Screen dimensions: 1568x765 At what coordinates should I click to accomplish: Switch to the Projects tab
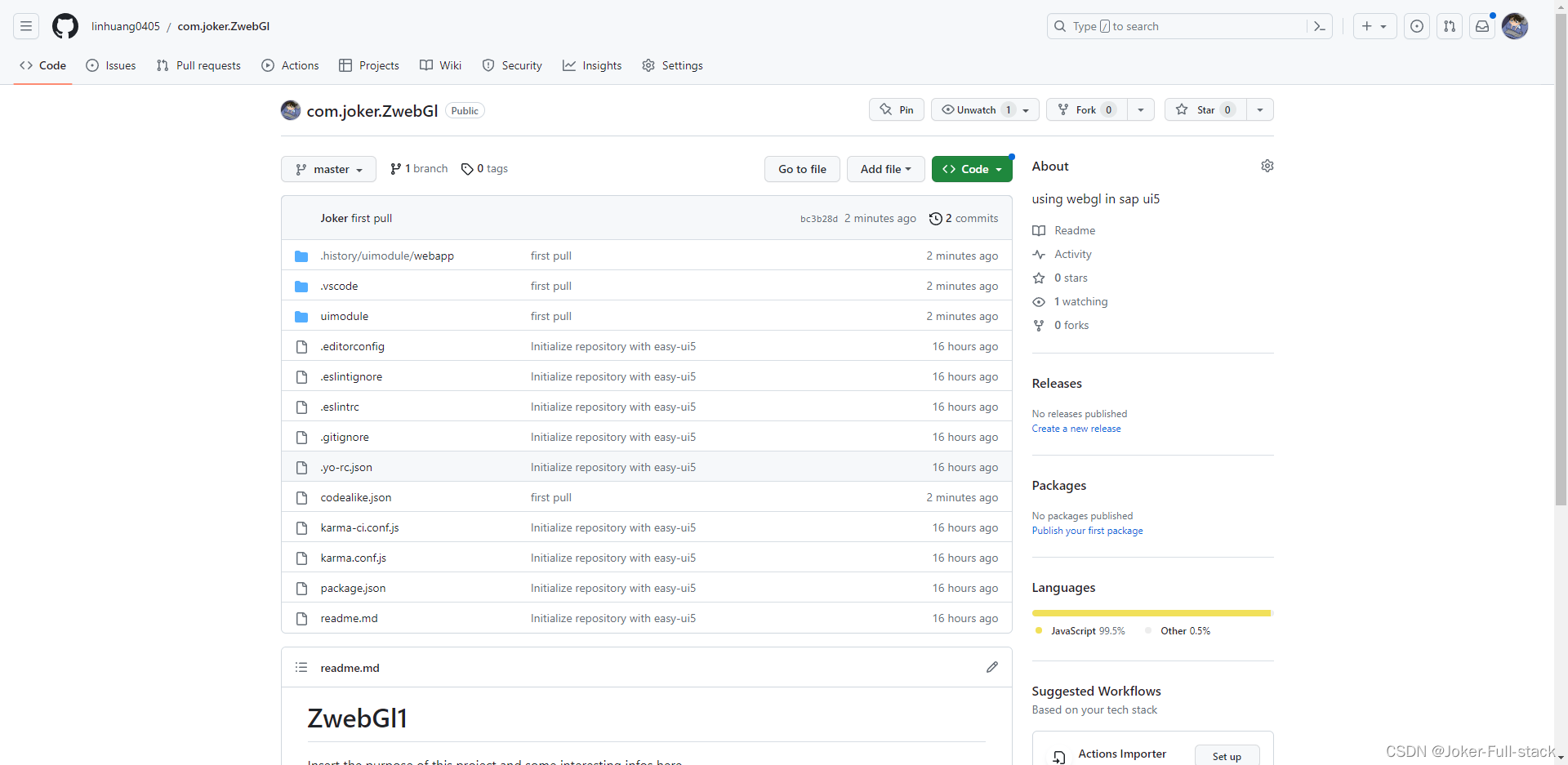point(369,65)
